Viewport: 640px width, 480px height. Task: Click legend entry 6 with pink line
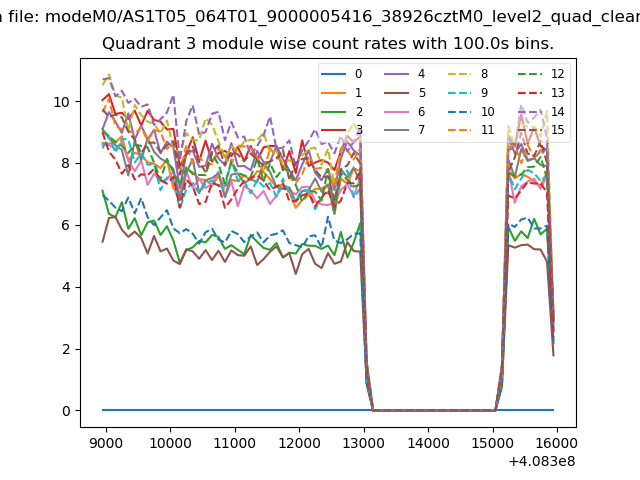403,111
